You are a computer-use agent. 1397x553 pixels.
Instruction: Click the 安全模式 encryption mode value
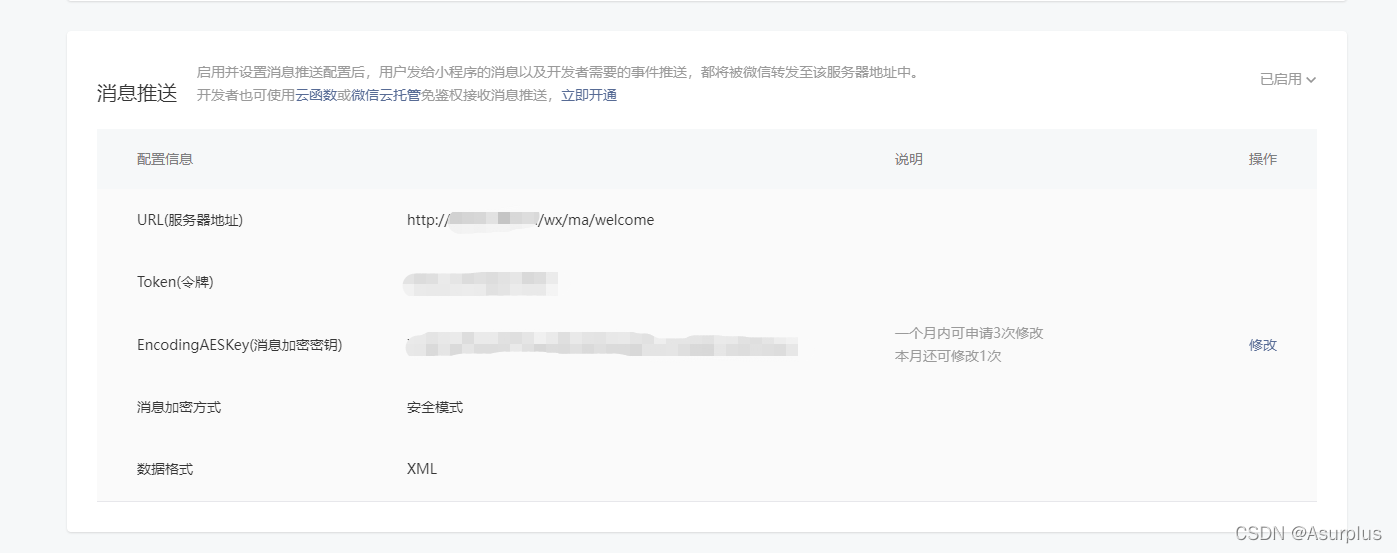(435, 407)
